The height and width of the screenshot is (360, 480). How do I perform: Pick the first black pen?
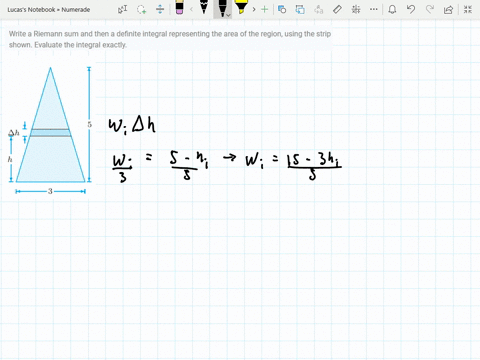[204, 7]
